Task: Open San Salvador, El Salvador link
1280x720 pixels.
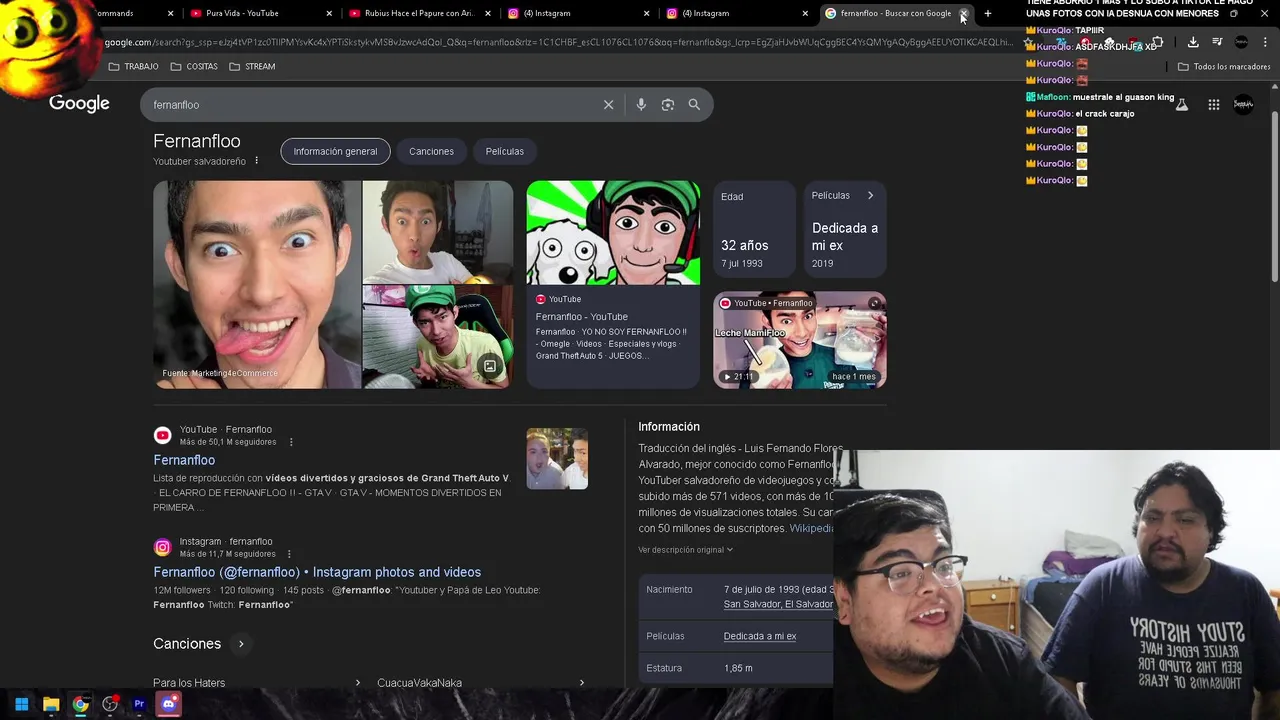Action: [778, 604]
